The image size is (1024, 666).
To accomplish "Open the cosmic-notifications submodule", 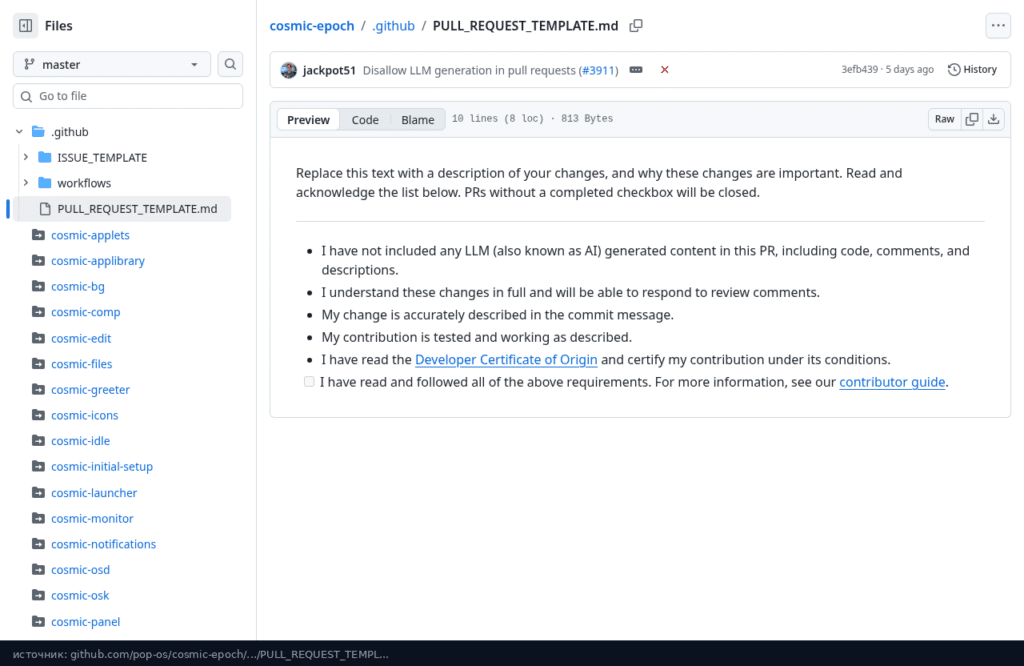I will point(103,544).
